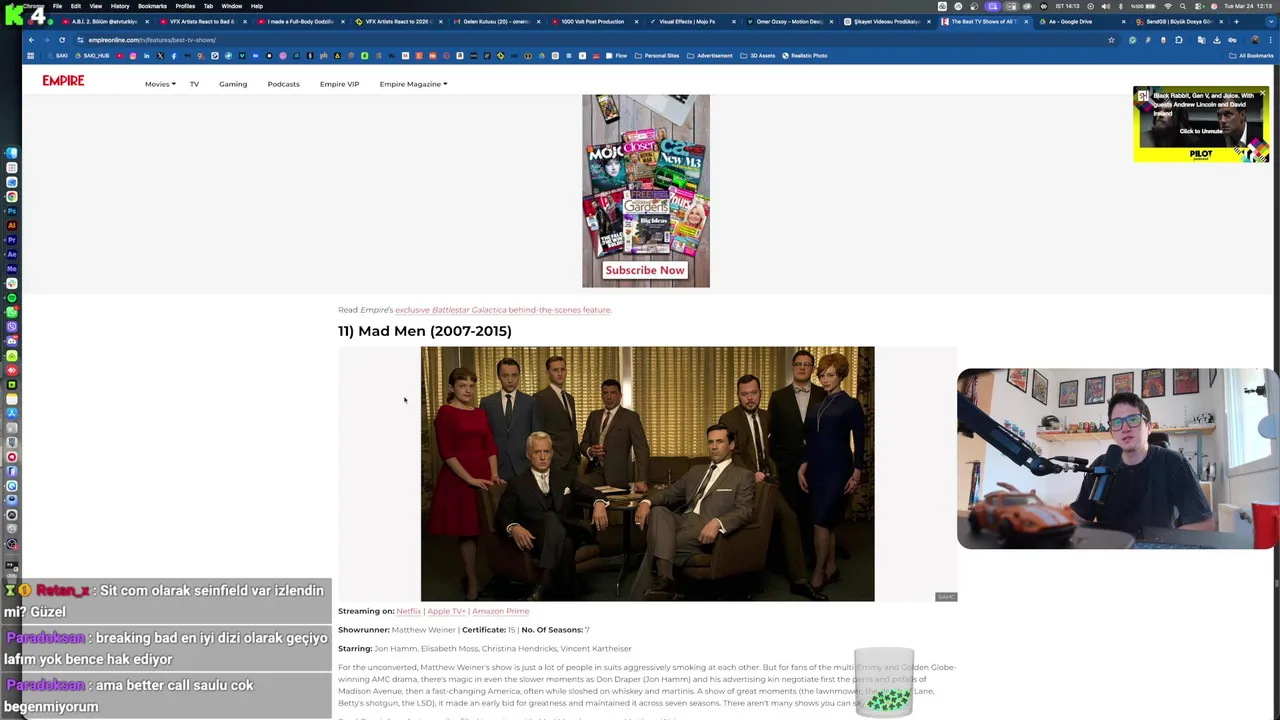Image resolution: width=1280 pixels, height=720 pixels.
Task: Open the LinkedIn bookmark icon
Action: click(x=147, y=56)
